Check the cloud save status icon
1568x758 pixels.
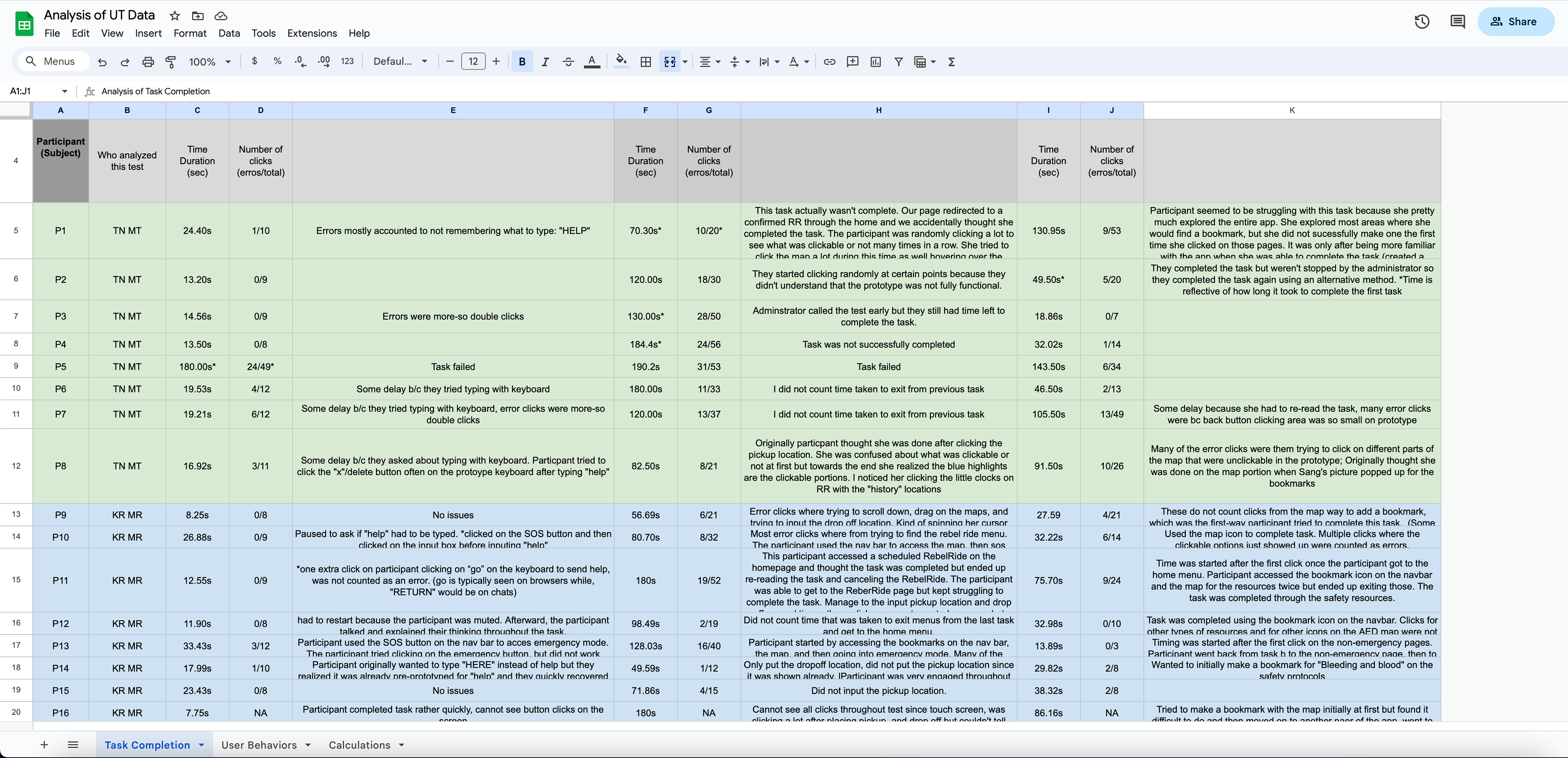[x=221, y=16]
